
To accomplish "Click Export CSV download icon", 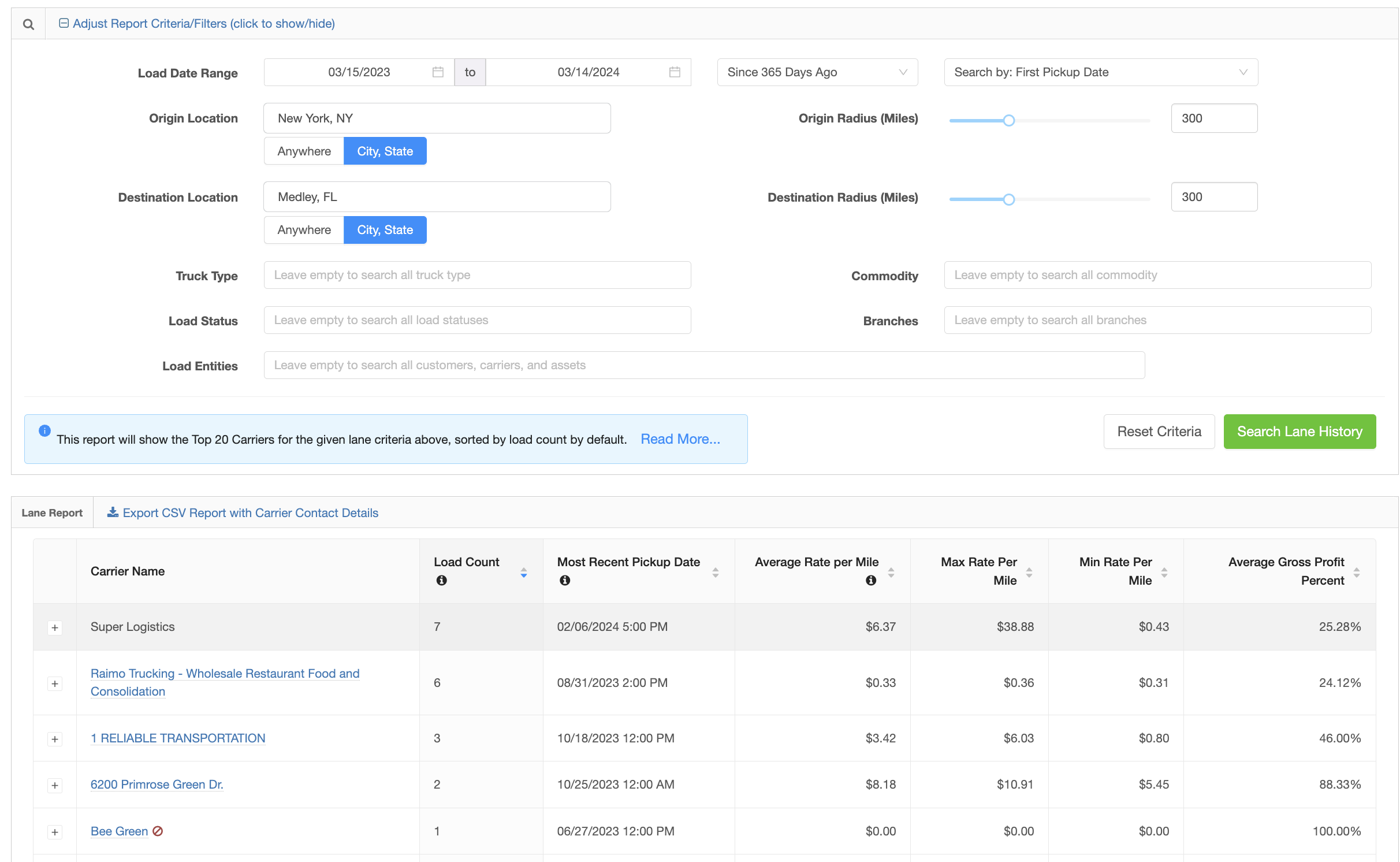I will (113, 512).
